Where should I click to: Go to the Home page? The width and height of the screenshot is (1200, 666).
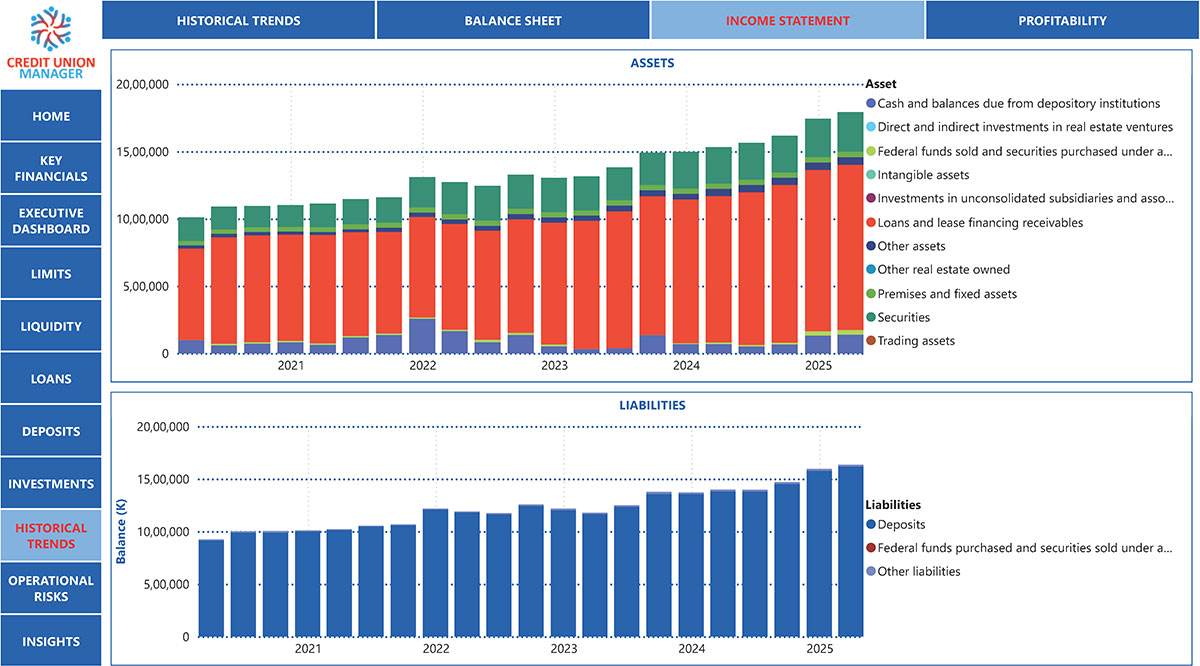tap(51, 116)
